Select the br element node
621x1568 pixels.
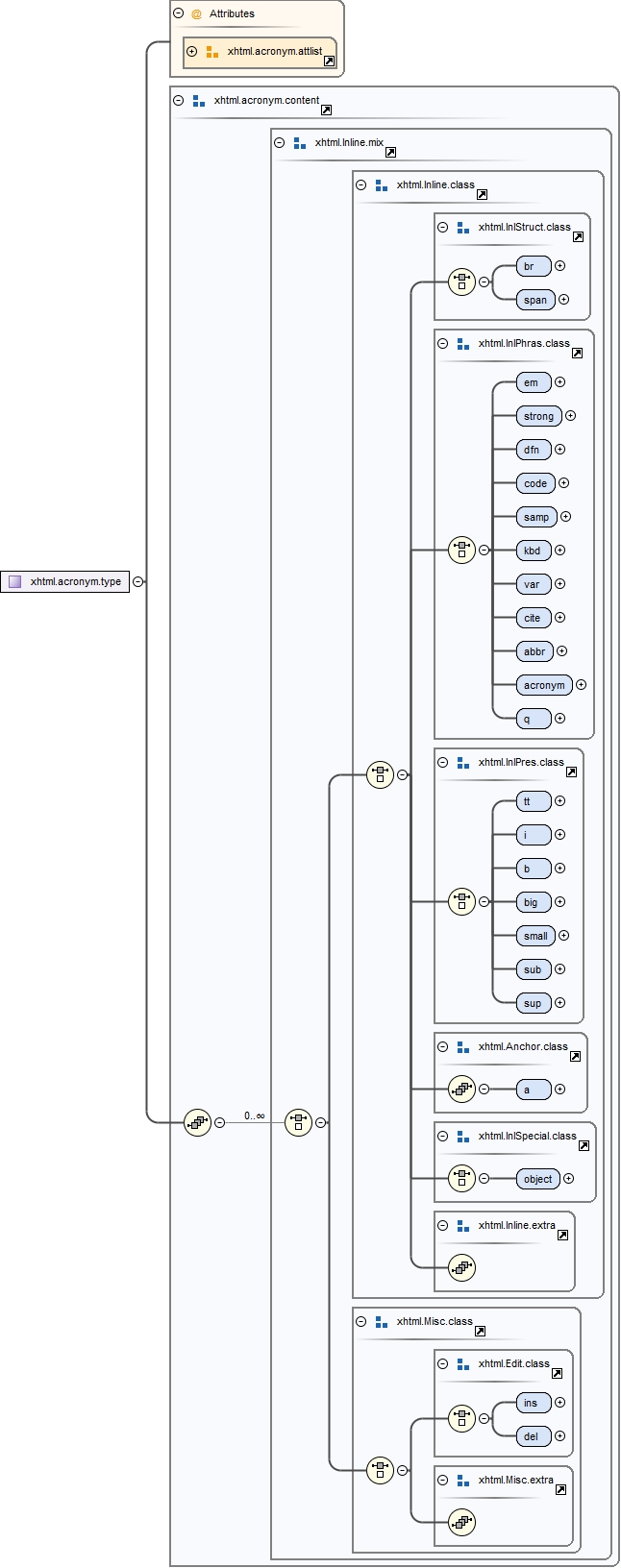tap(534, 266)
